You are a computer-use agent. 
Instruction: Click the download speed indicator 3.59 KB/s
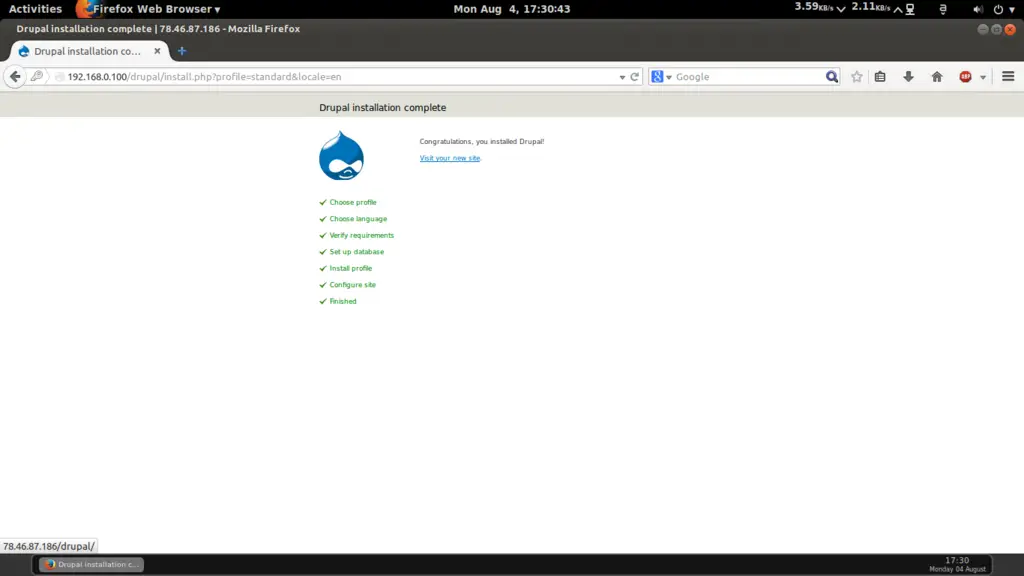[x=820, y=7]
